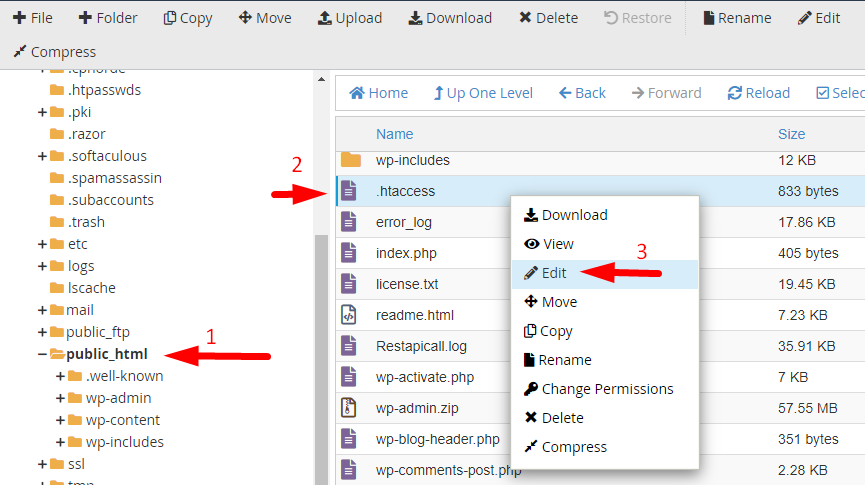The height and width of the screenshot is (485, 865).
Task: Reload the file listing
Action: [x=759, y=93]
